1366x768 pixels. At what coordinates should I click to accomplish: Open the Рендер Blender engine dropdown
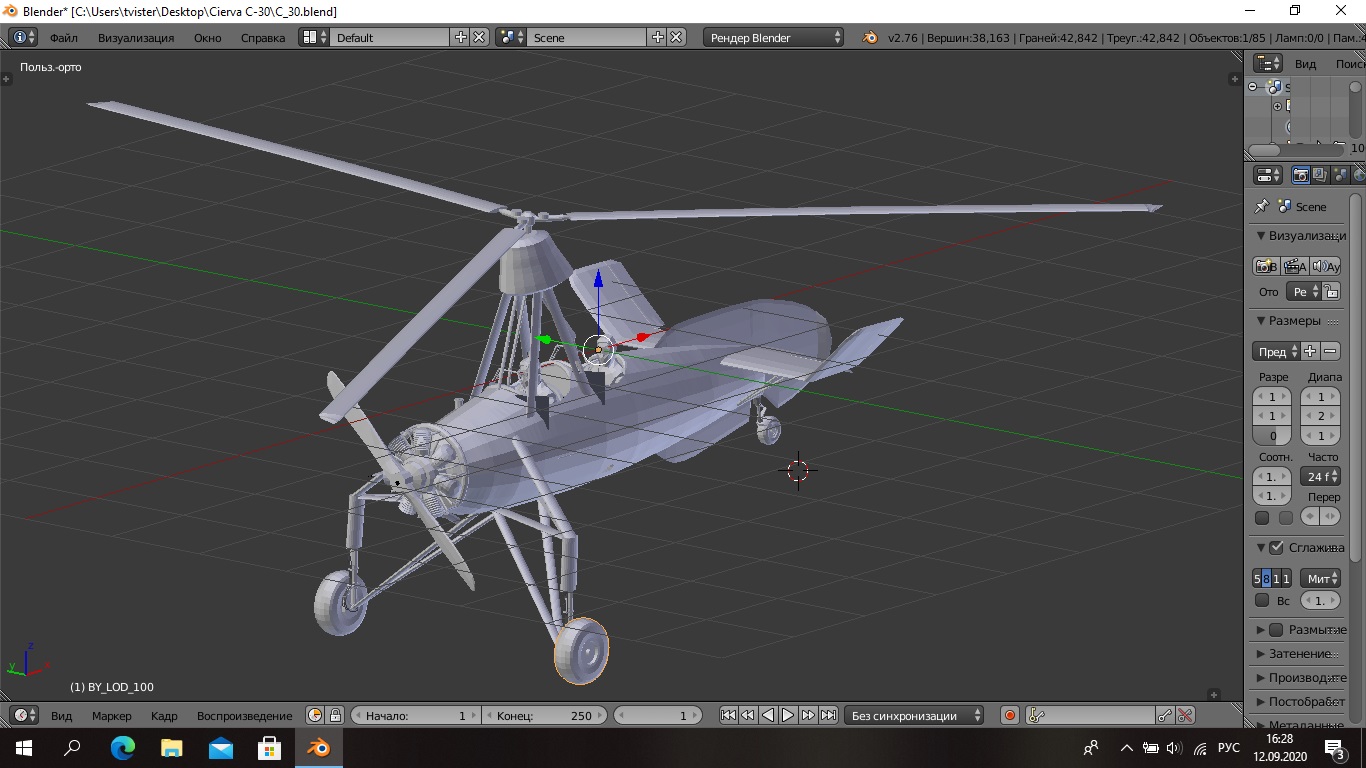point(775,37)
